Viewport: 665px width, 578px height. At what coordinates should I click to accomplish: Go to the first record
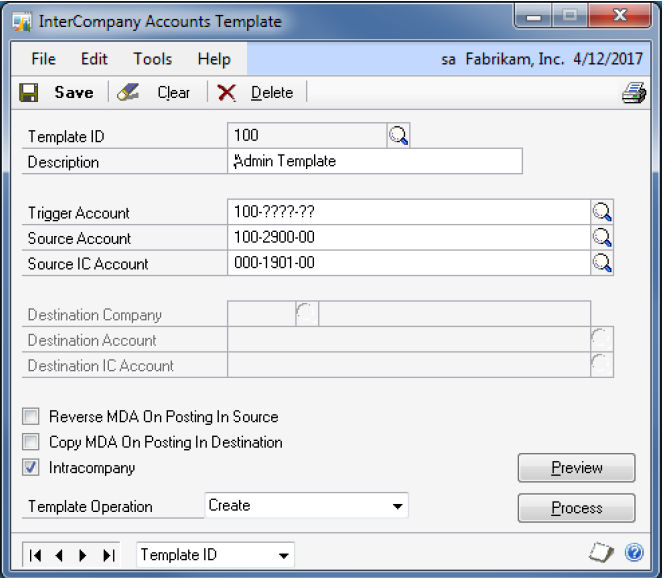36,555
